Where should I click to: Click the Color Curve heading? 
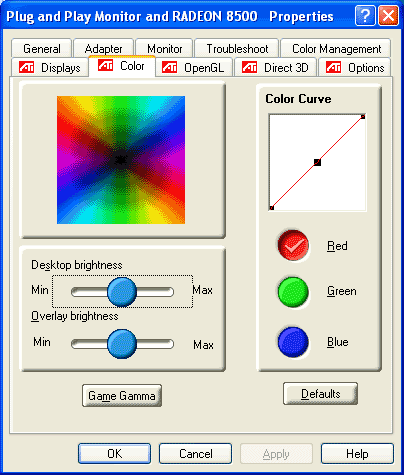[298, 99]
